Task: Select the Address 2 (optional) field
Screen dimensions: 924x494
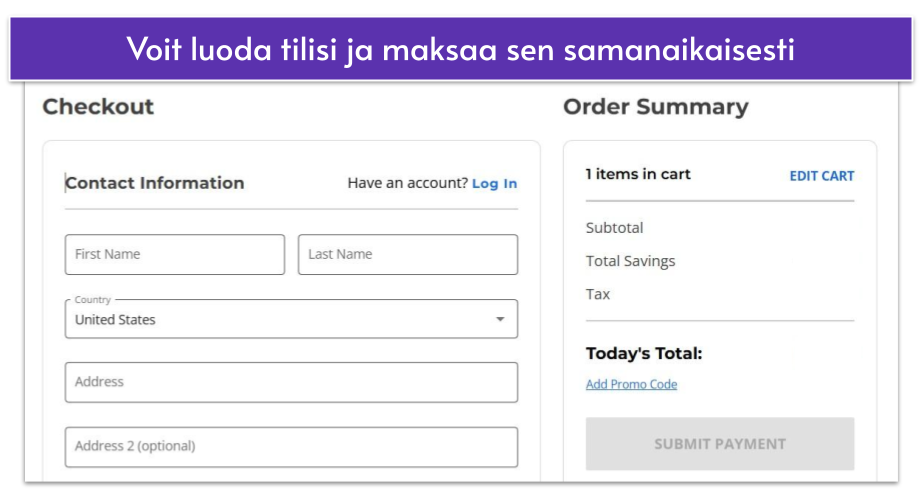Action: 291,447
